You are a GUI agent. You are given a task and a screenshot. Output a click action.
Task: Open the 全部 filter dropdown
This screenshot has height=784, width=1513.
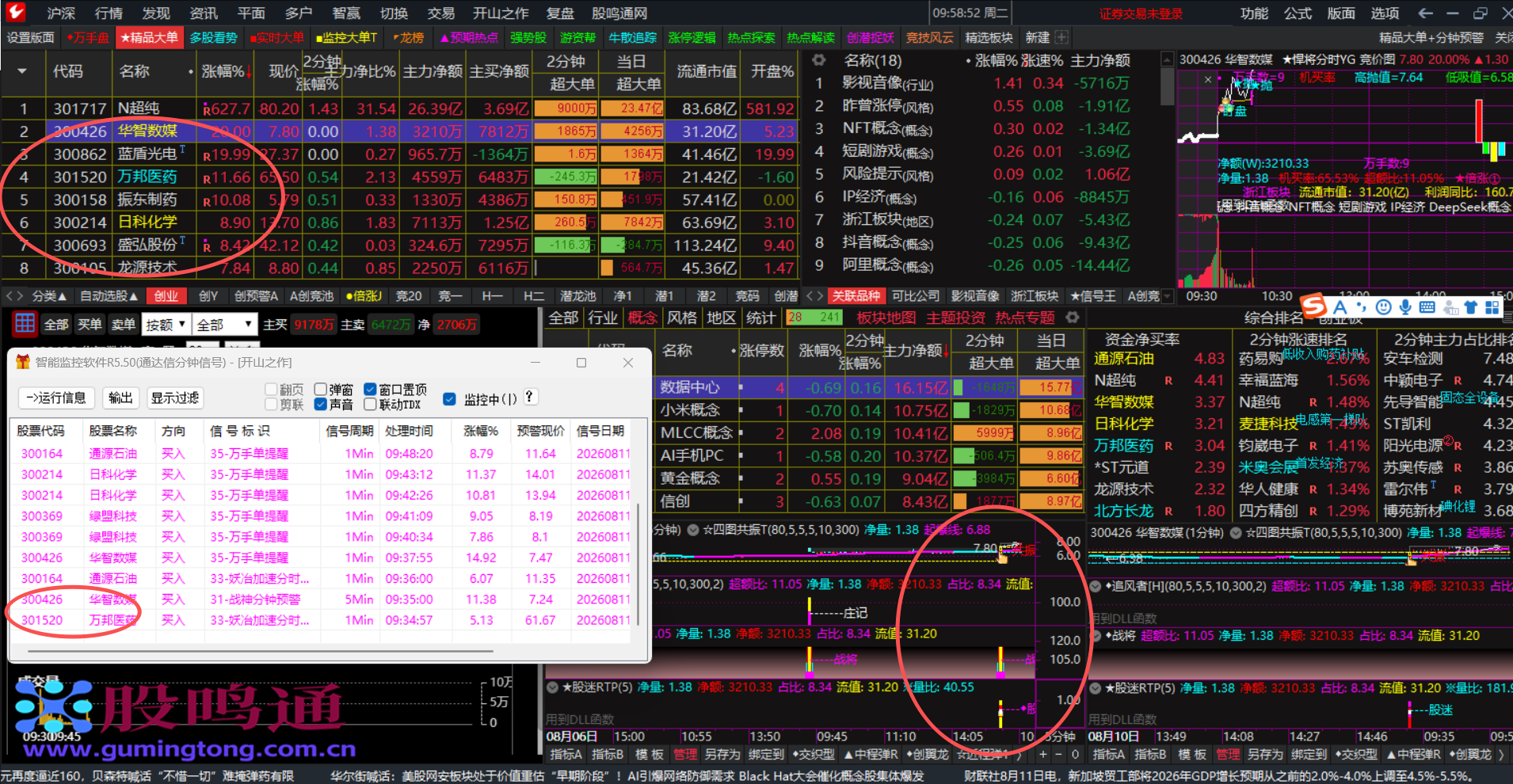click(226, 325)
